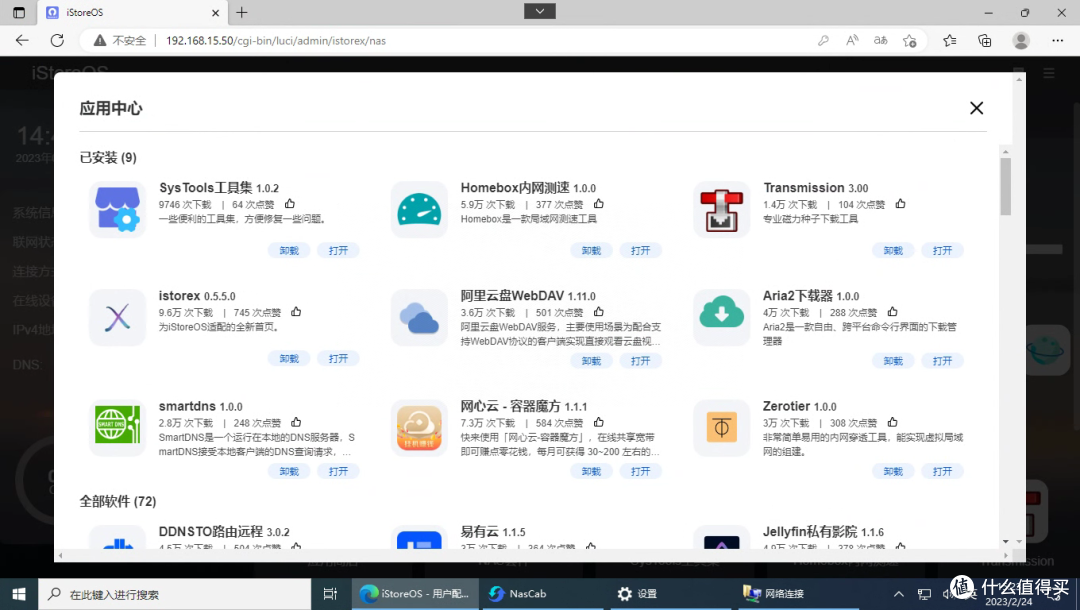Click inside the browser address bar

tap(400, 41)
